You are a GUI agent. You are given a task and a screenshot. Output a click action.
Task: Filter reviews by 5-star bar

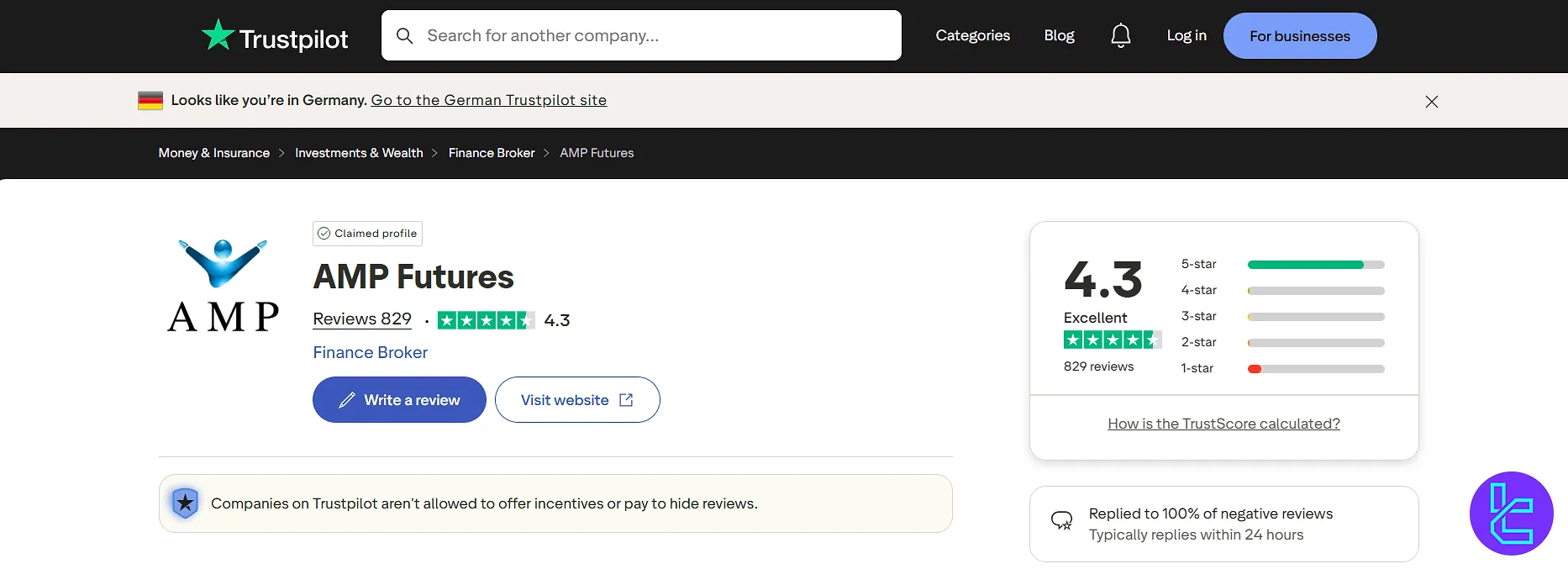pyautogui.click(x=1315, y=265)
